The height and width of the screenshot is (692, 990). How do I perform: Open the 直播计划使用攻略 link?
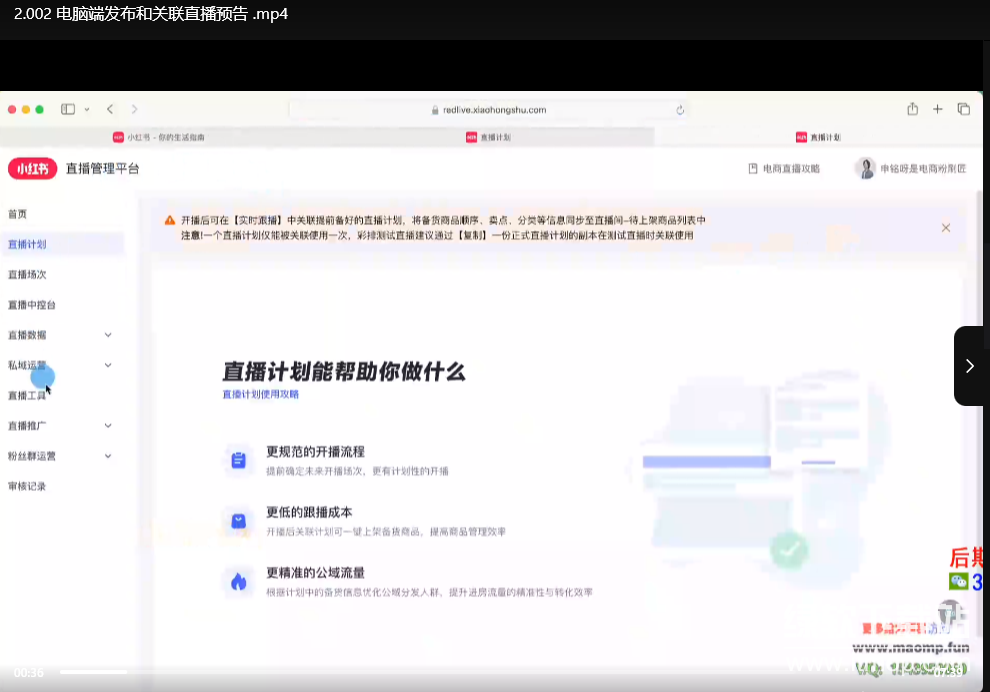tap(260, 394)
